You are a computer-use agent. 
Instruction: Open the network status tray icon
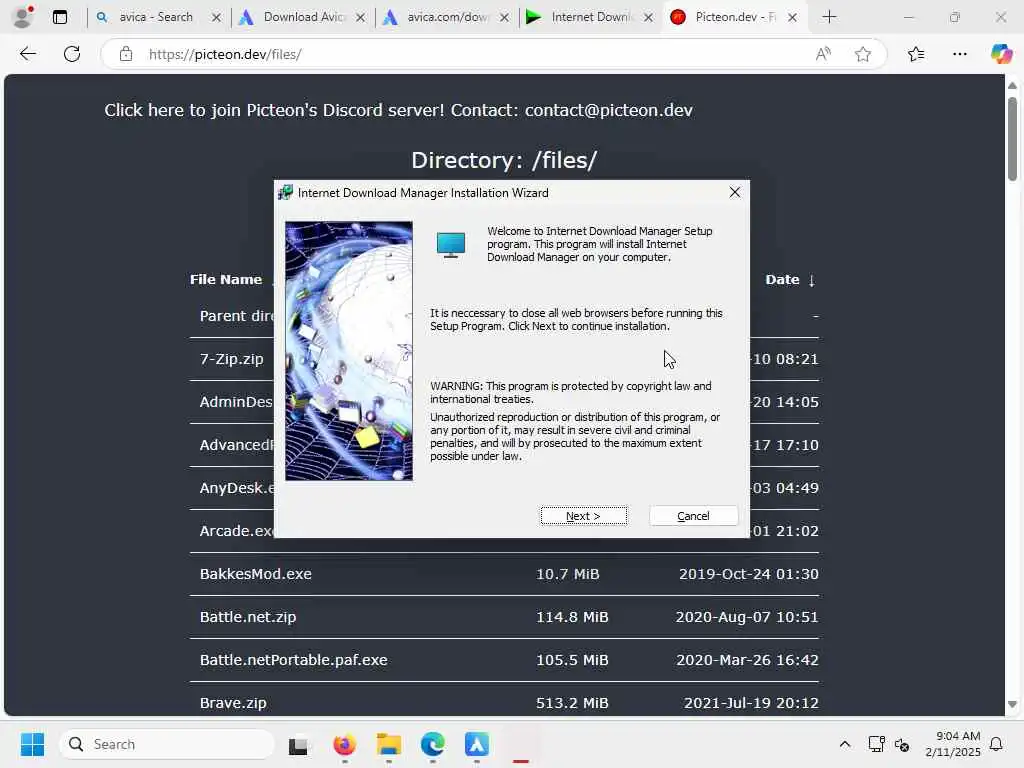(x=876, y=744)
